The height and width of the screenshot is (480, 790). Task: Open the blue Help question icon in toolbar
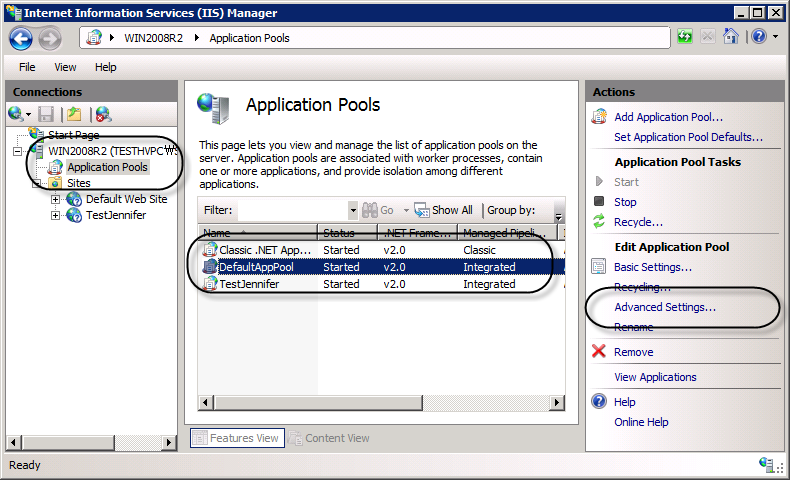(759, 36)
